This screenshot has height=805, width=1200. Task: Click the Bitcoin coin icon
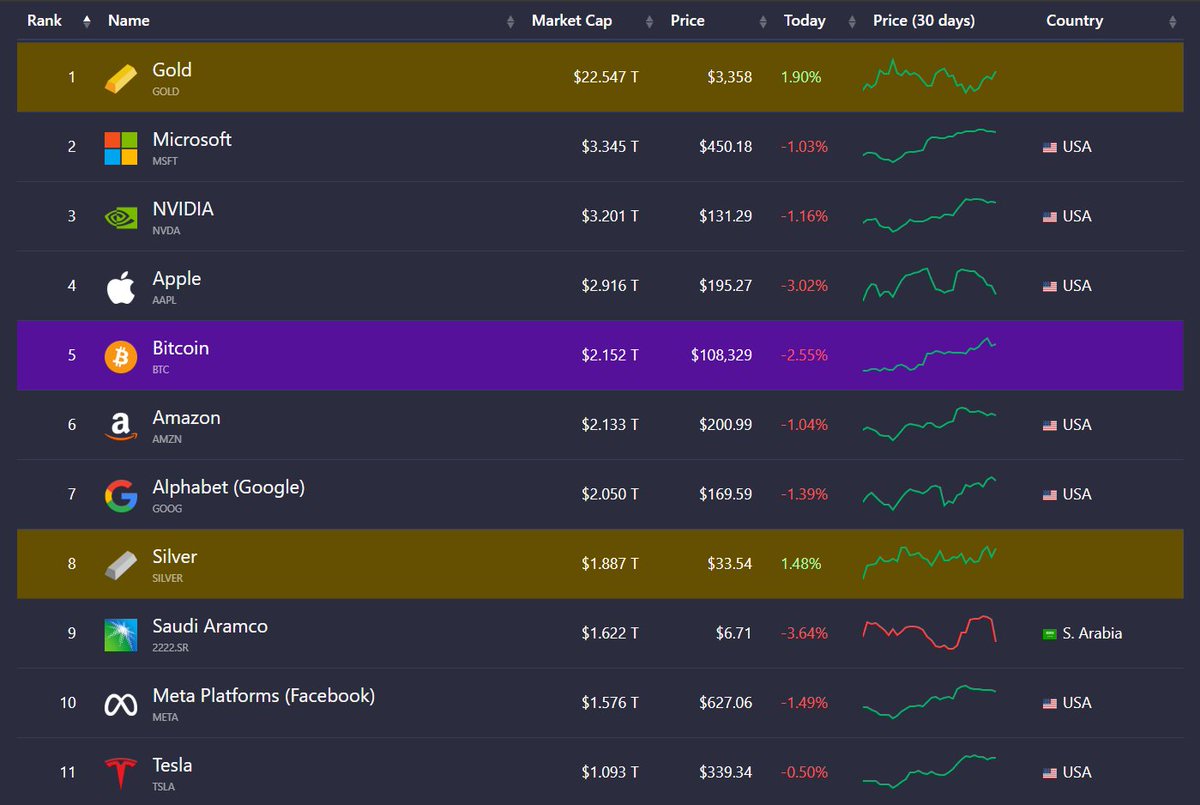click(120, 355)
